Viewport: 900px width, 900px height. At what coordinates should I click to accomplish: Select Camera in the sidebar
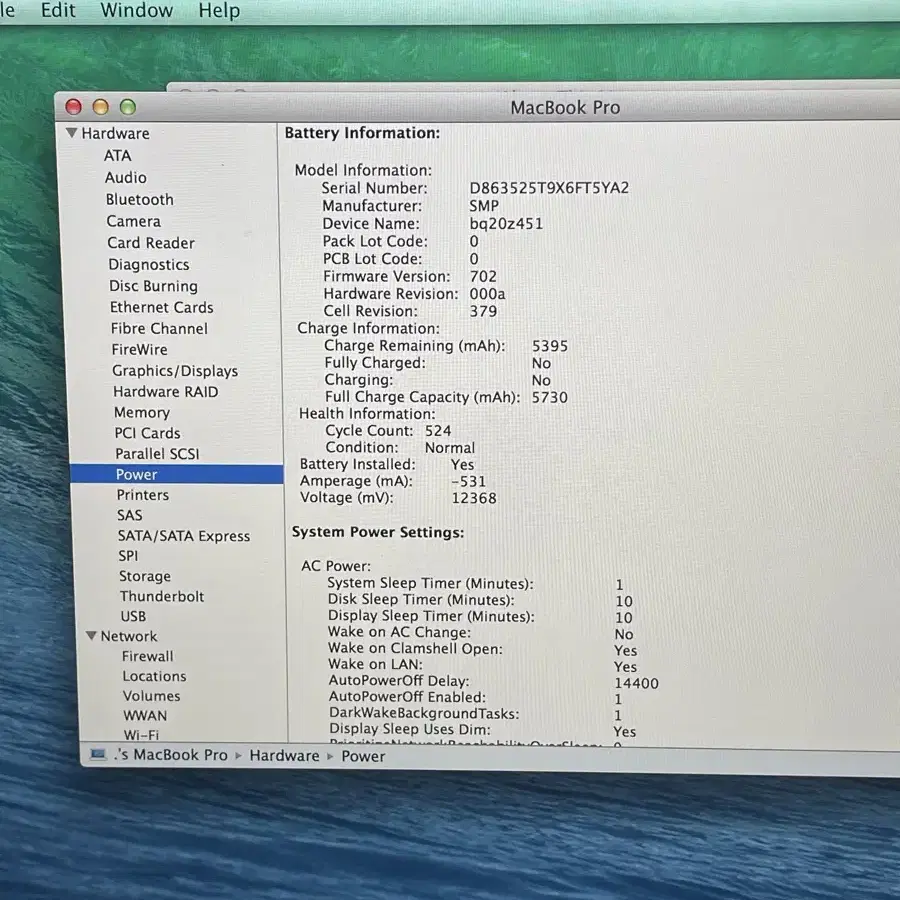coord(134,221)
